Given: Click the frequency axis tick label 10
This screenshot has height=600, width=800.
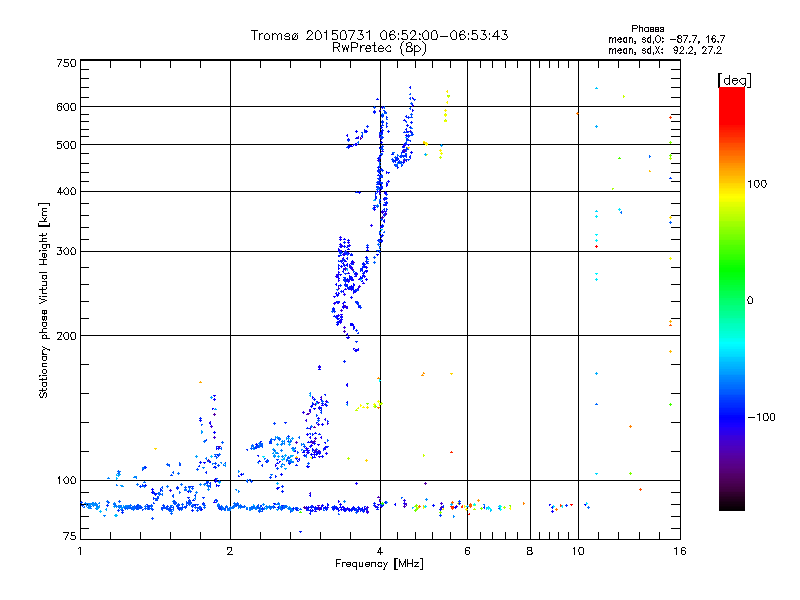Looking at the screenshot, I should point(578,551).
